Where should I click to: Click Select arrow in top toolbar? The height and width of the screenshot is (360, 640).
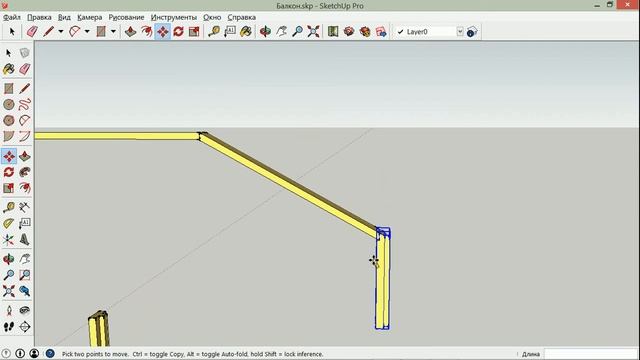pyautogui.click(x=12, y=31)
